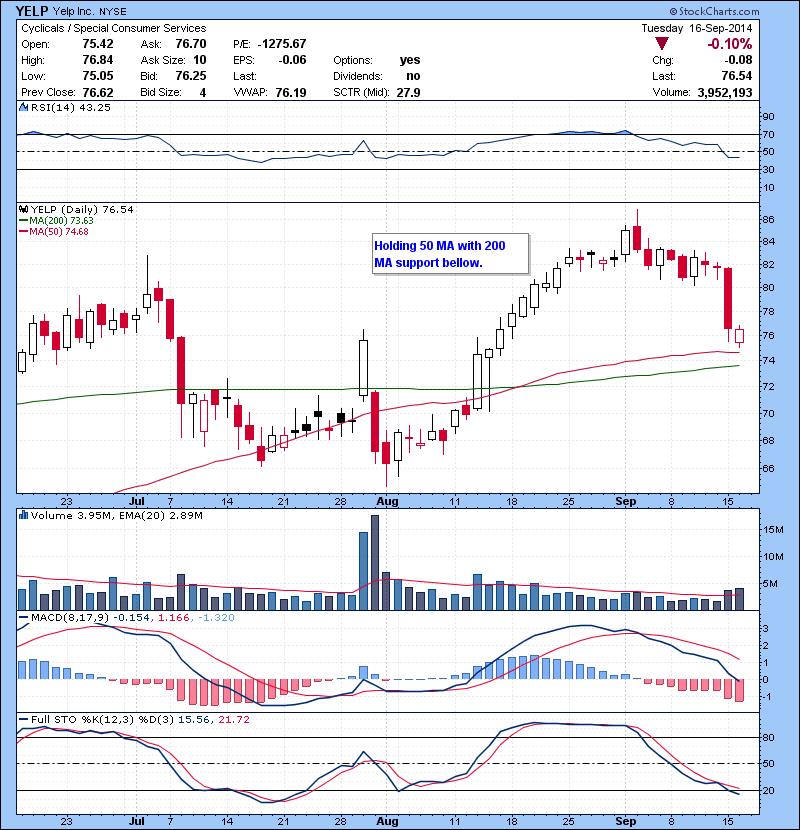Click the MA(200) 73.63 legend text

(61, 221)
